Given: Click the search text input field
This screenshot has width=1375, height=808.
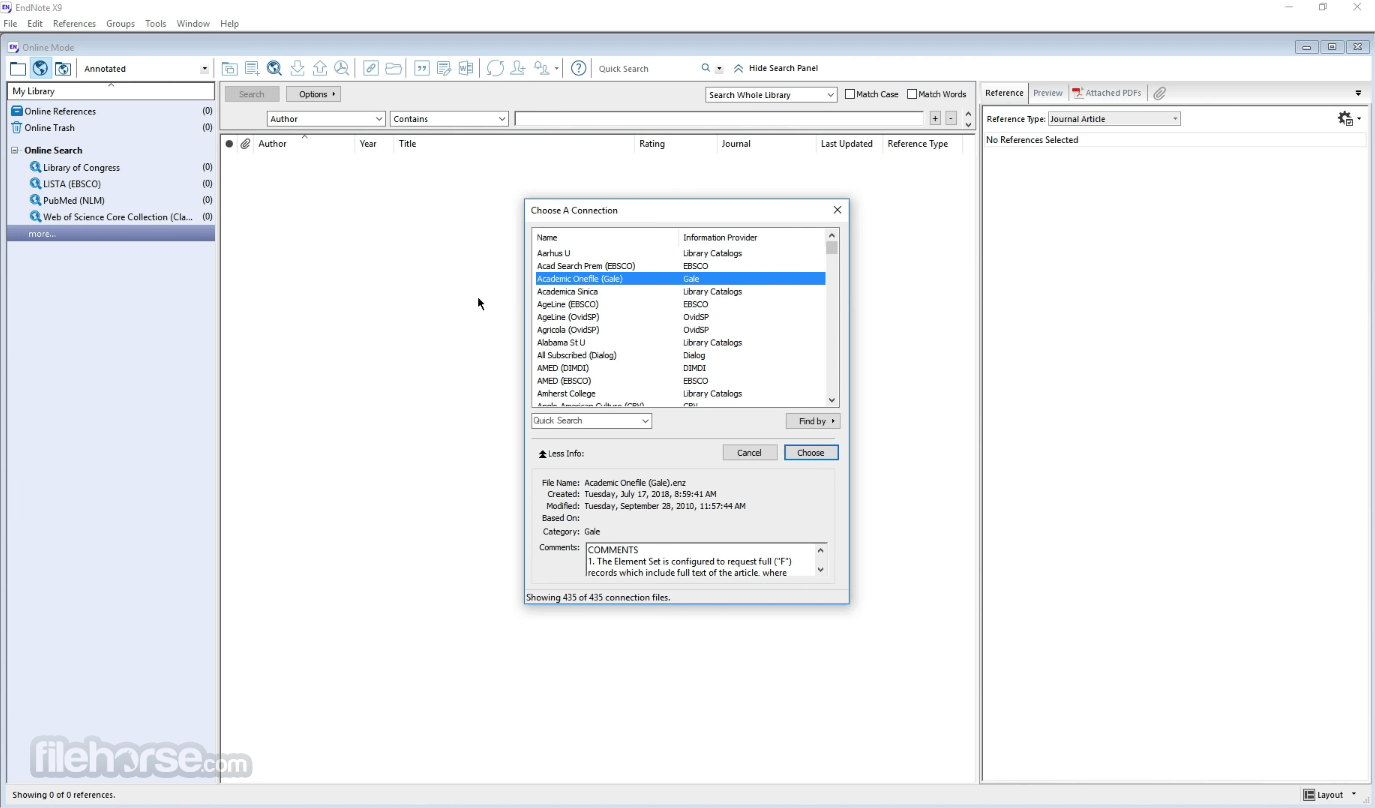Looking at the screenshot, I should (x=719, y=119).
